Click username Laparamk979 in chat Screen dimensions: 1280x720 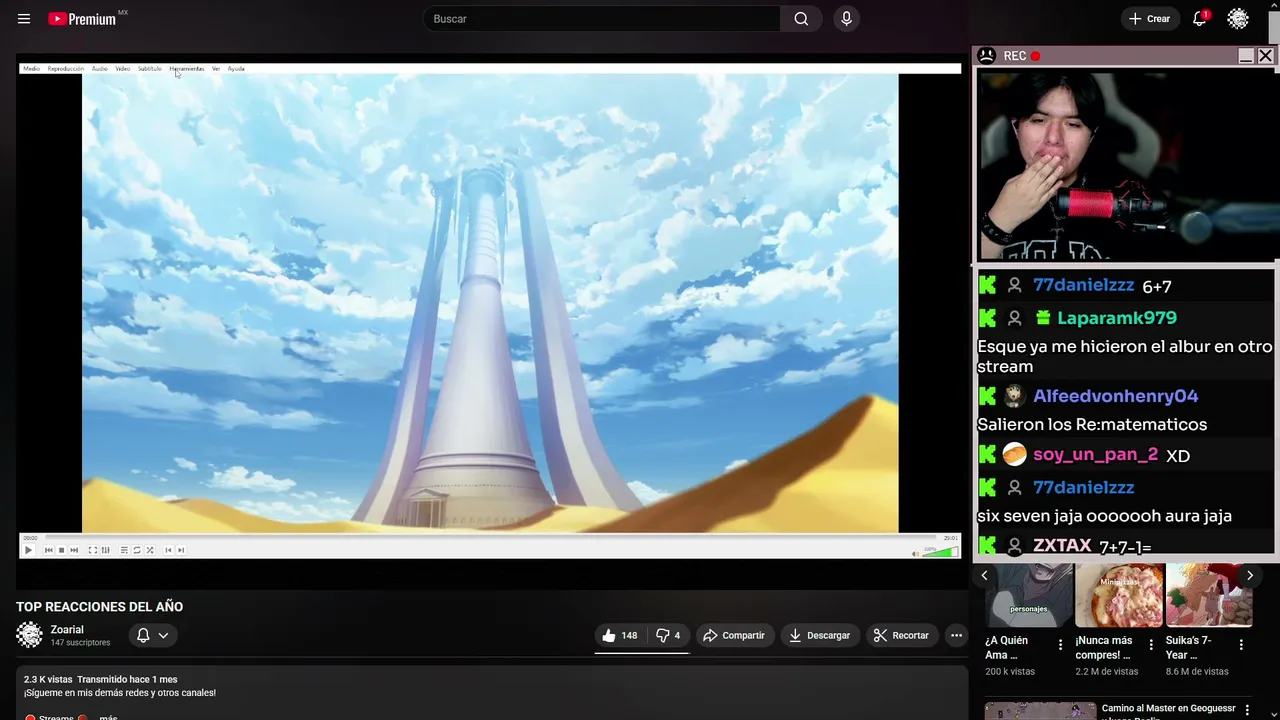[1117, 318]
